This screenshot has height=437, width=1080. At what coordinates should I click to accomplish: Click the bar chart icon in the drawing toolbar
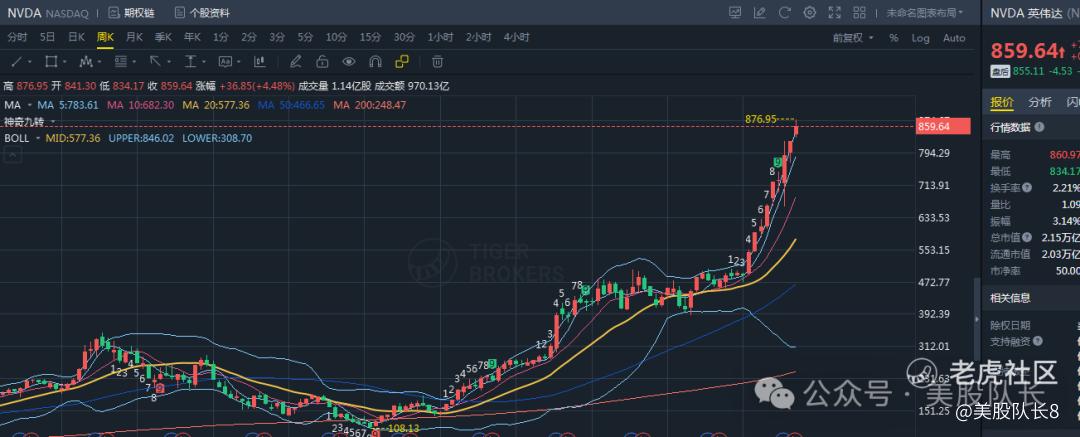click(260, 62)
